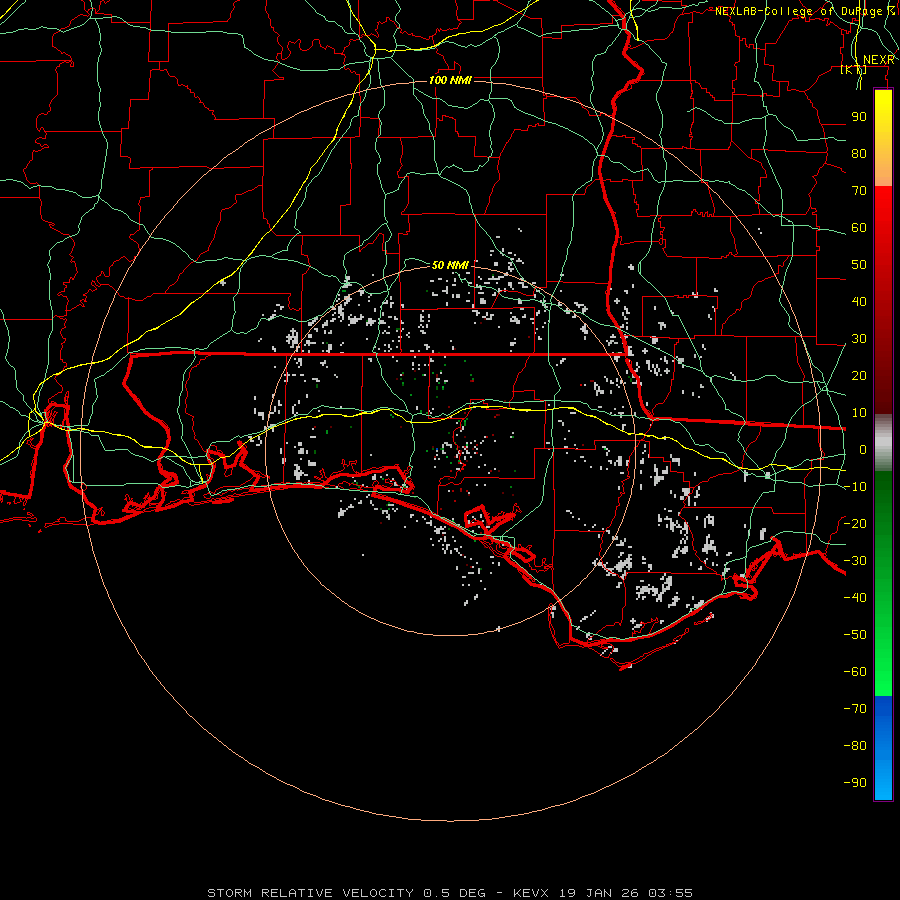
Task: Click the "KEVX" radar station identifier
Action: 531,893
